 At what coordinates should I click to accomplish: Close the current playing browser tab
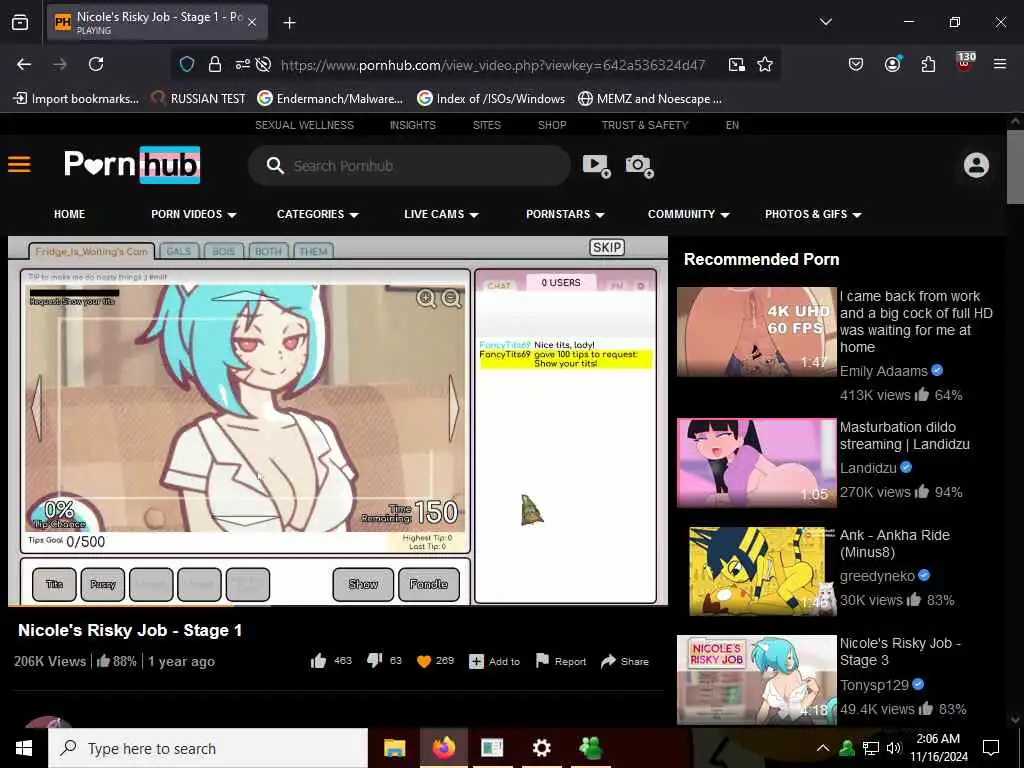(x=252, y=22)
